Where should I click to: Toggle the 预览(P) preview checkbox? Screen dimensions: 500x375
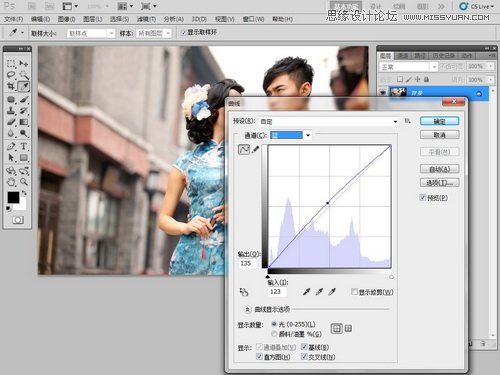pyautogui.click(x=423, y=197)
